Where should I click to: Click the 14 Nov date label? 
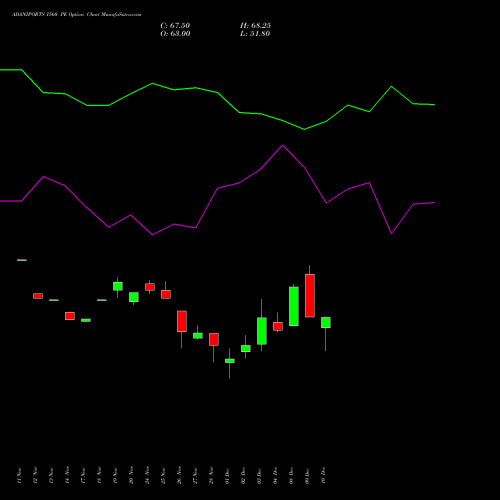[67, 475]
